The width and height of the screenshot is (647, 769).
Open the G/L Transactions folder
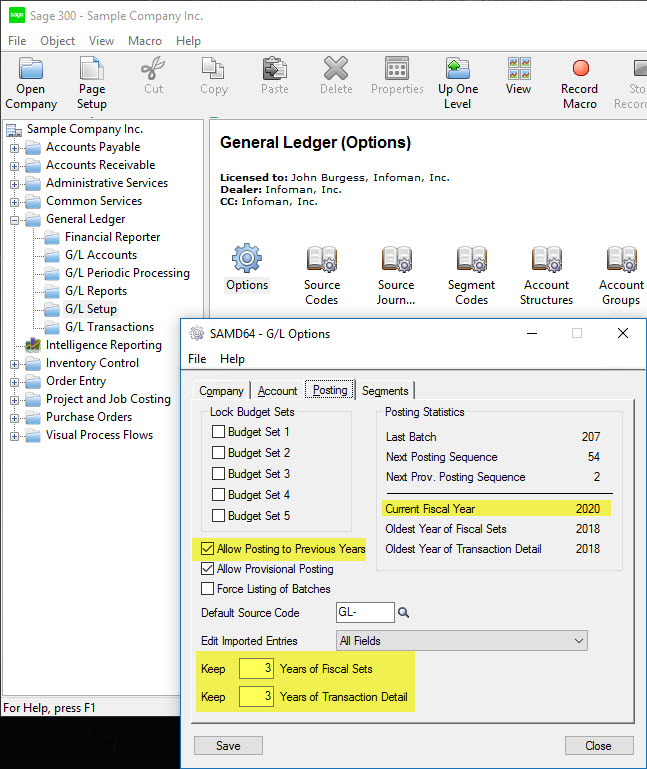(x=109, y=327)
